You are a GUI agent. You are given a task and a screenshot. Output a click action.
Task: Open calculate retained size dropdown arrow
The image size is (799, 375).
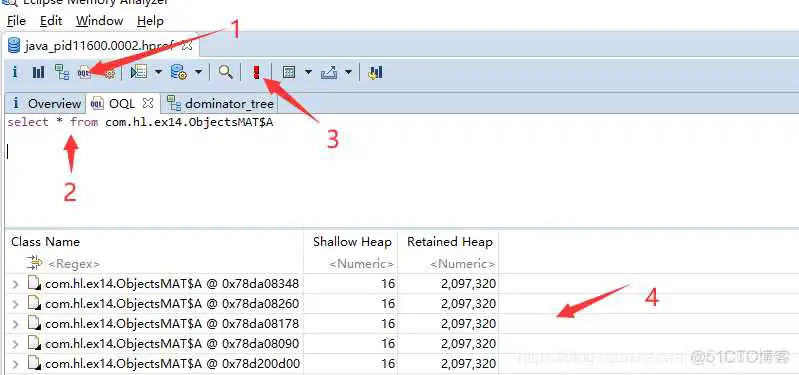click(308, 72)
